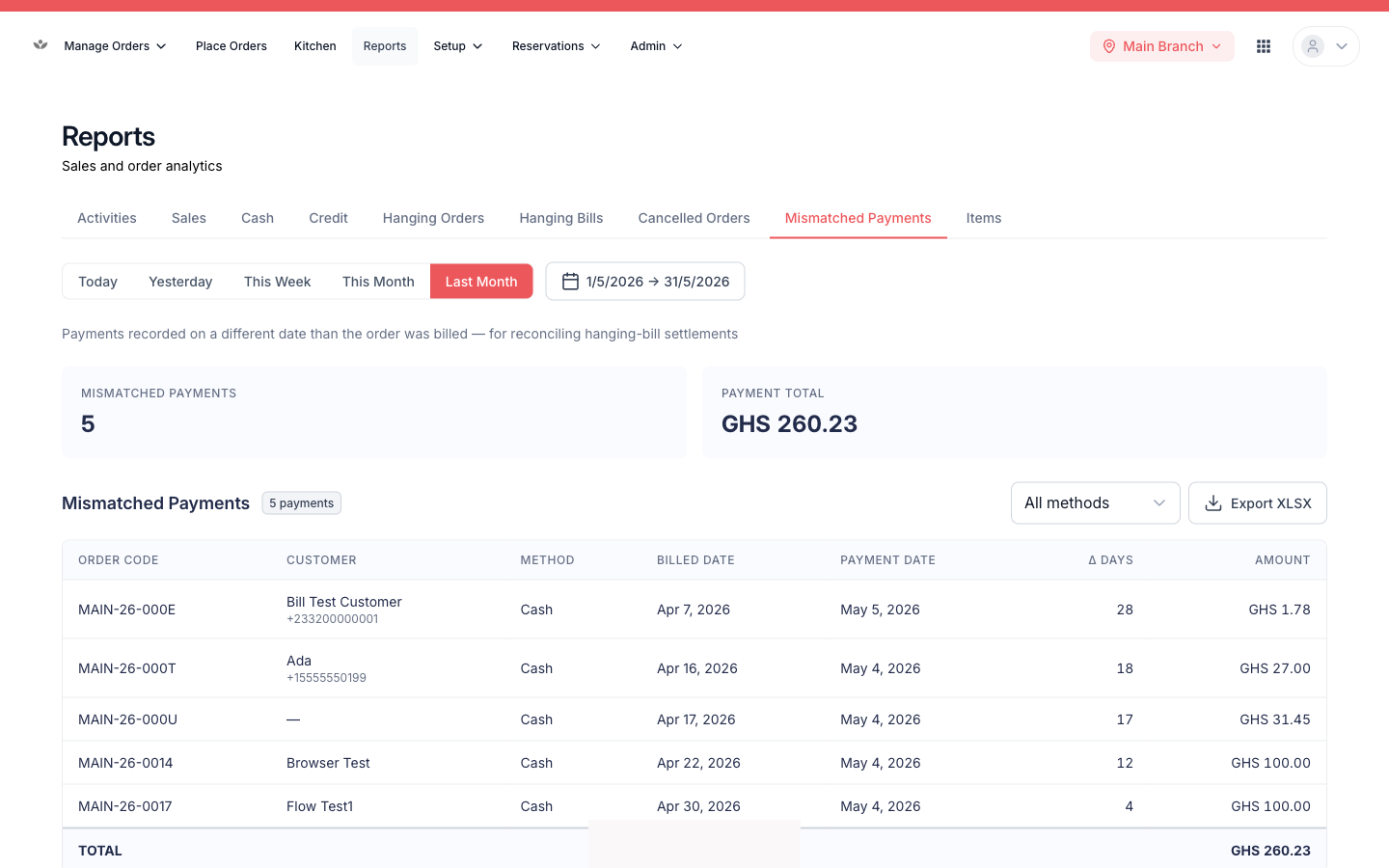Click the app logo icon
The image size is (1389, 868).
[41, 45]
